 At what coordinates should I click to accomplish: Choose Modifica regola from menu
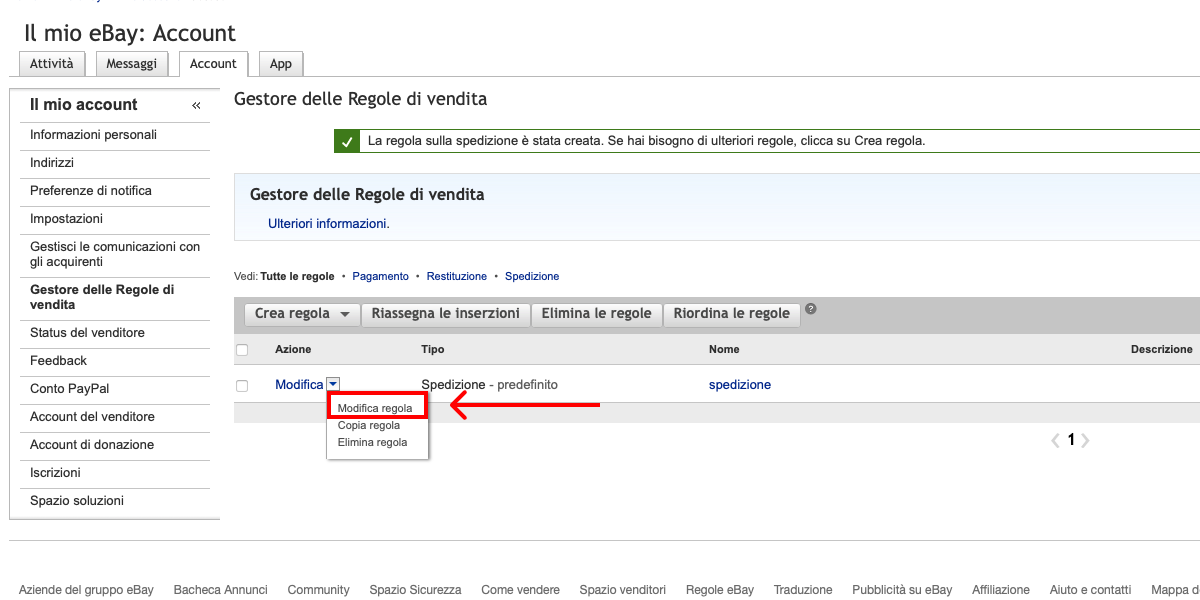click(375, 408)
